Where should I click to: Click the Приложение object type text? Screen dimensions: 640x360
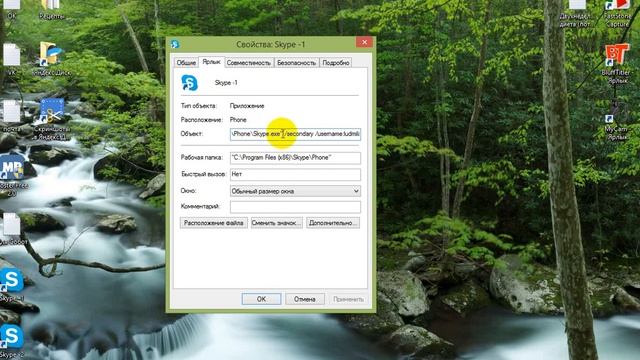point(247,106)
